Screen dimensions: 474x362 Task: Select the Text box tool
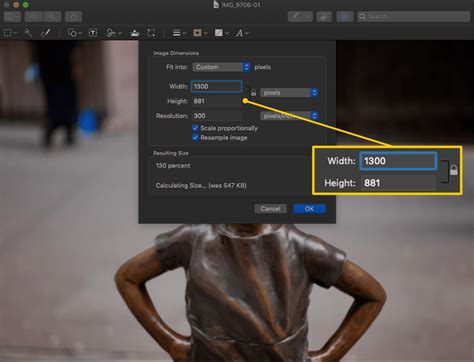(93, 33)
